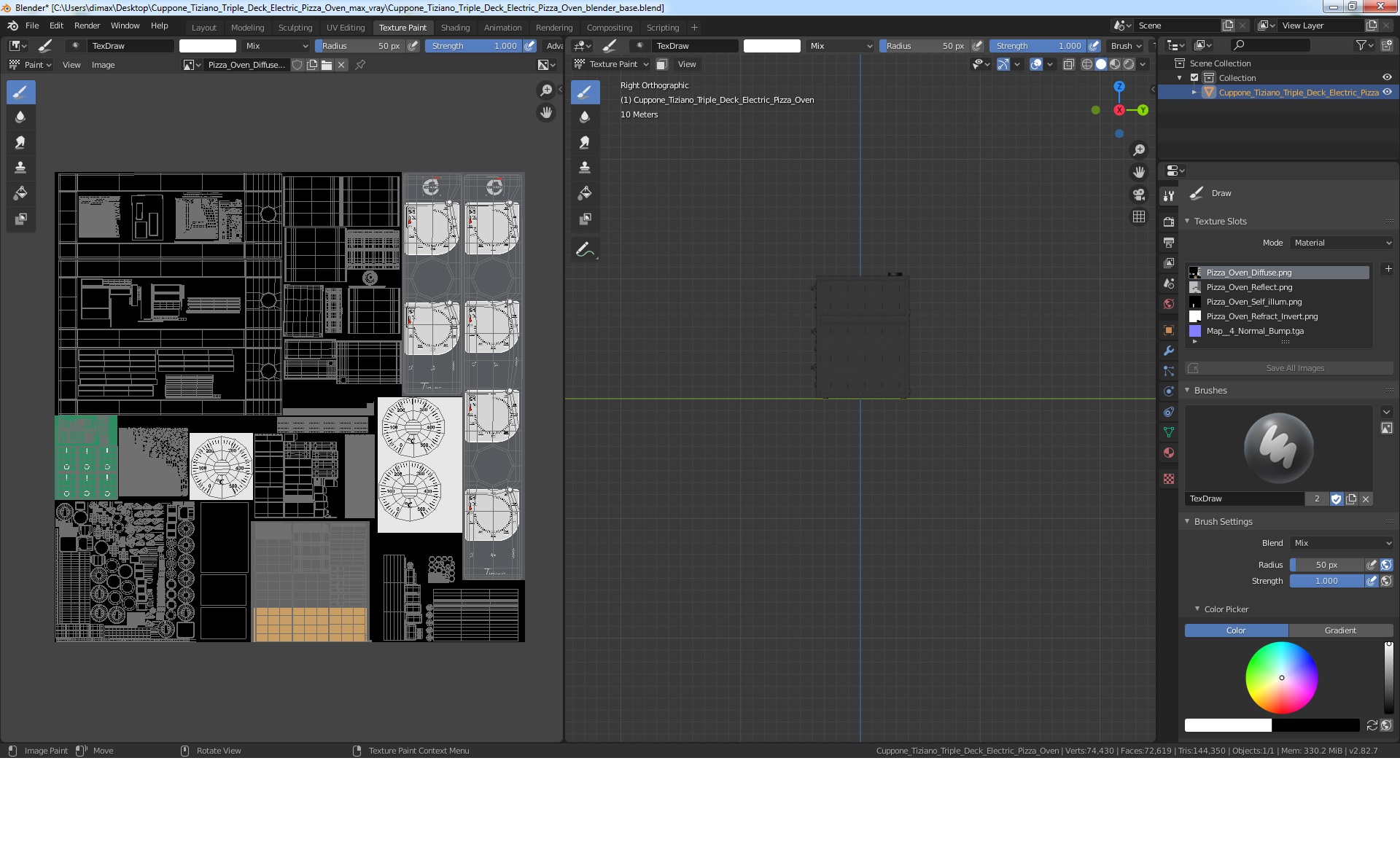This screenshot has height=844, width=1400.
Task: Select the Soften tool in image editor
Action: point(20,117)
